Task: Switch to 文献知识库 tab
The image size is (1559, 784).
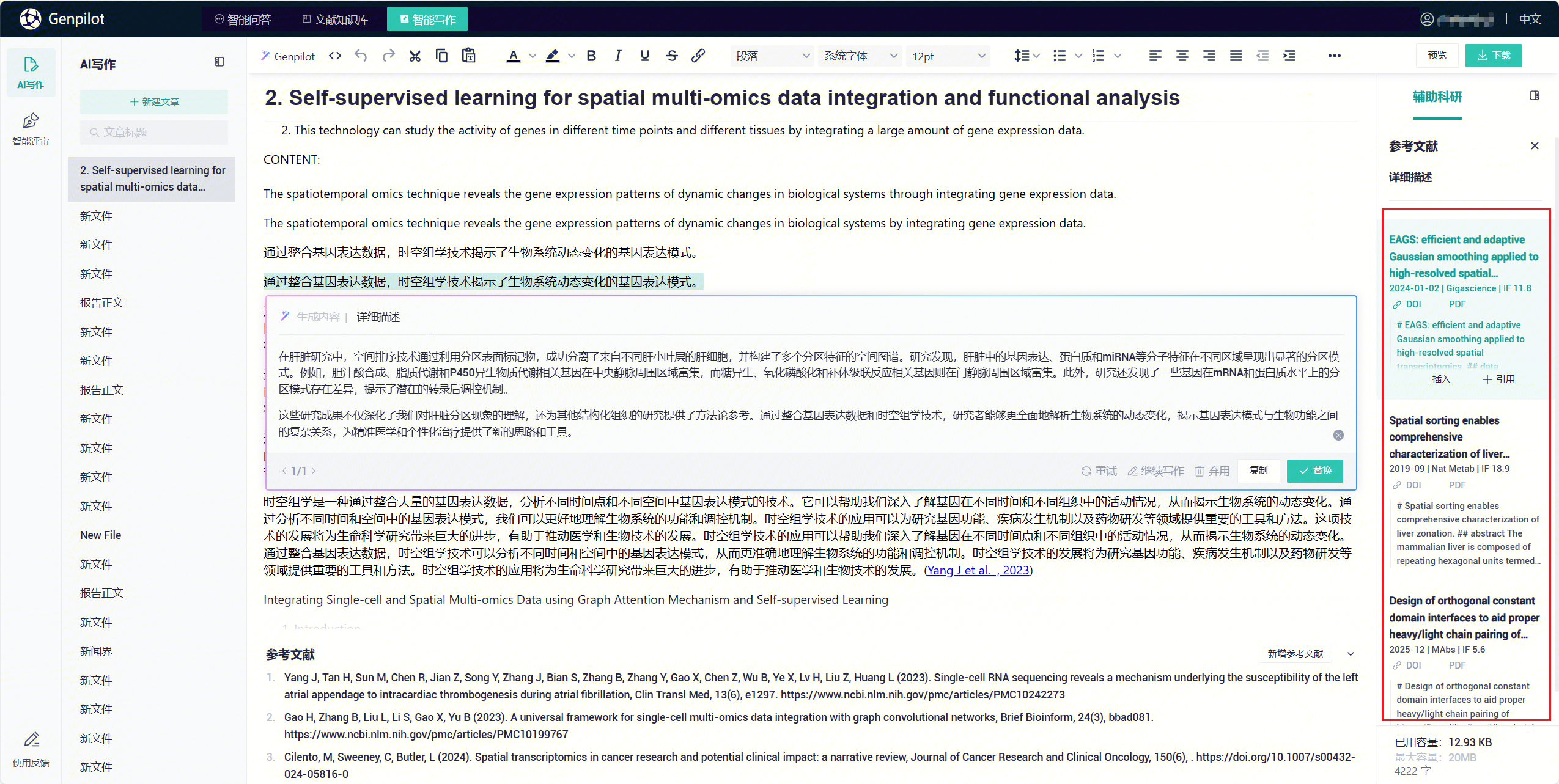Action: pyautogui.click(x=336, y=20)
